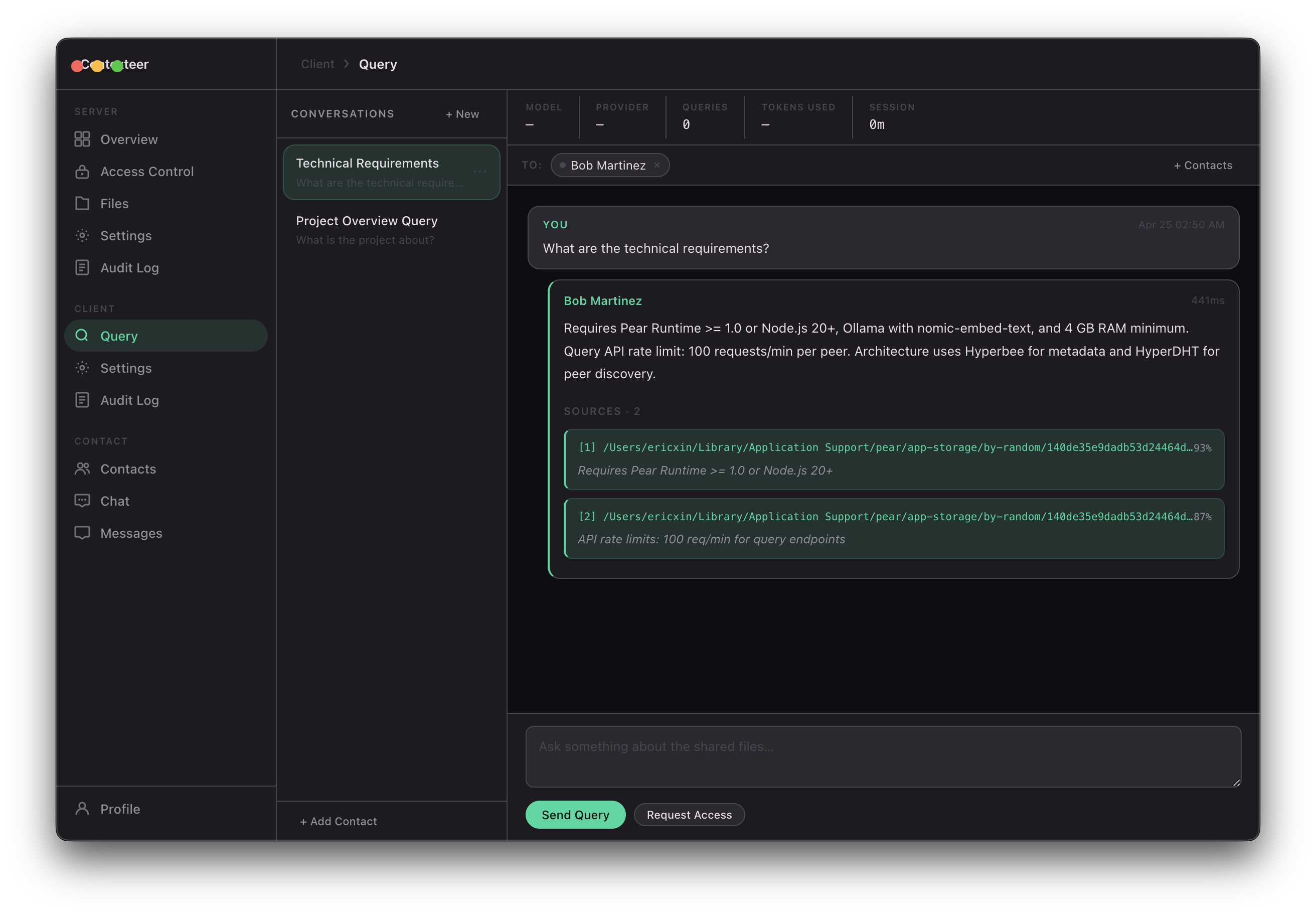
Task: Expand source [2] API rate limits entry
Action: point(893,528)
